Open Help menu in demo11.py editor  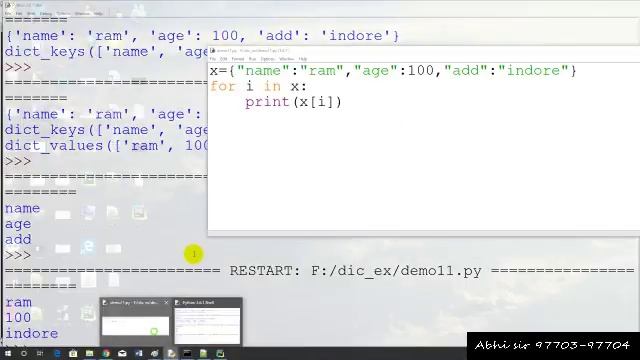[x=302, y=59]
